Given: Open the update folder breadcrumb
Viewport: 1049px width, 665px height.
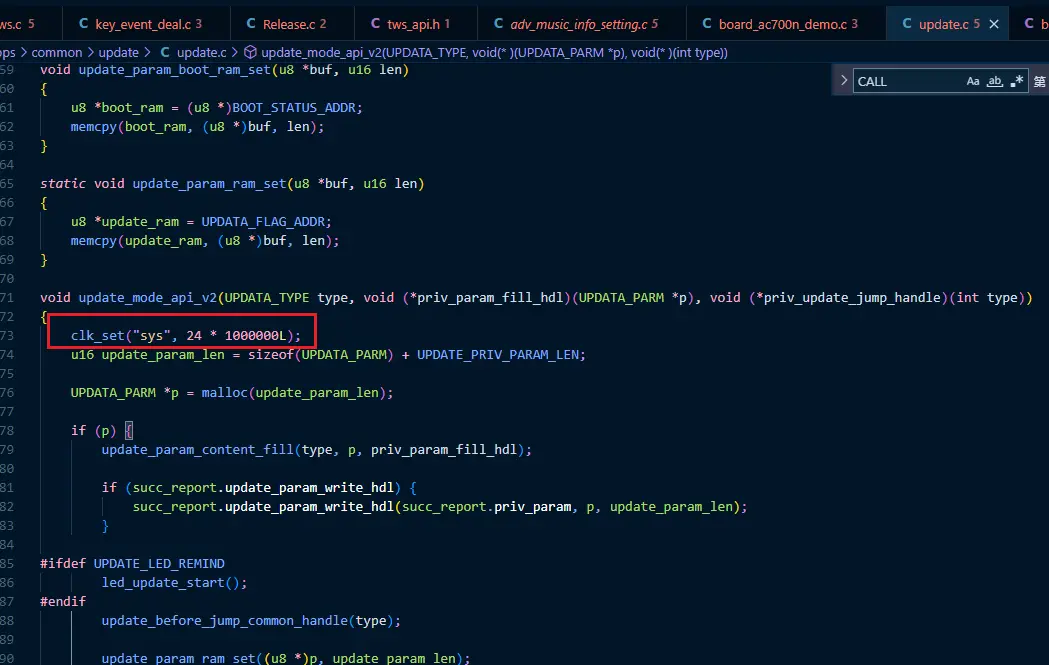Looking at the screenshot, I should coord(118,52).
